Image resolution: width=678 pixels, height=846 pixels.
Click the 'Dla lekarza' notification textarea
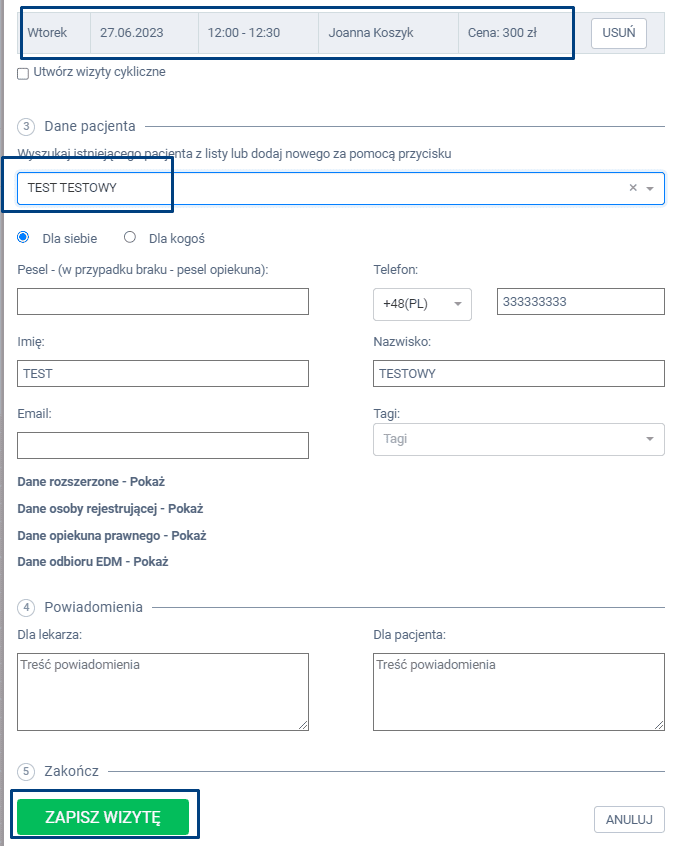point(163,692)
